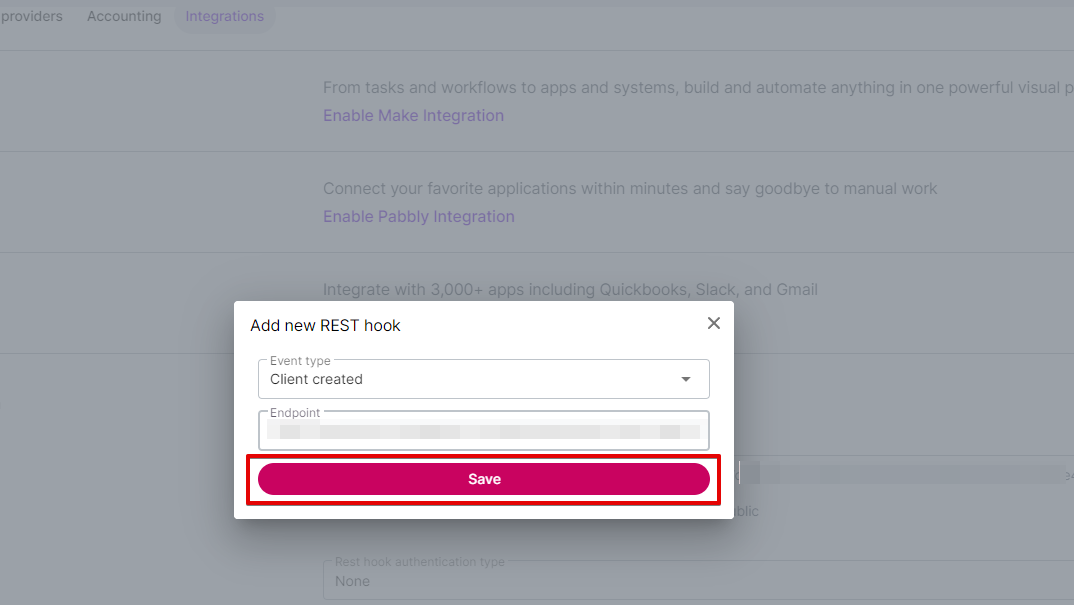The height and width of the screenshot is (605, 1074).
Task: Open the Rest hook authentication type dropdown
Action: point(699,580)
